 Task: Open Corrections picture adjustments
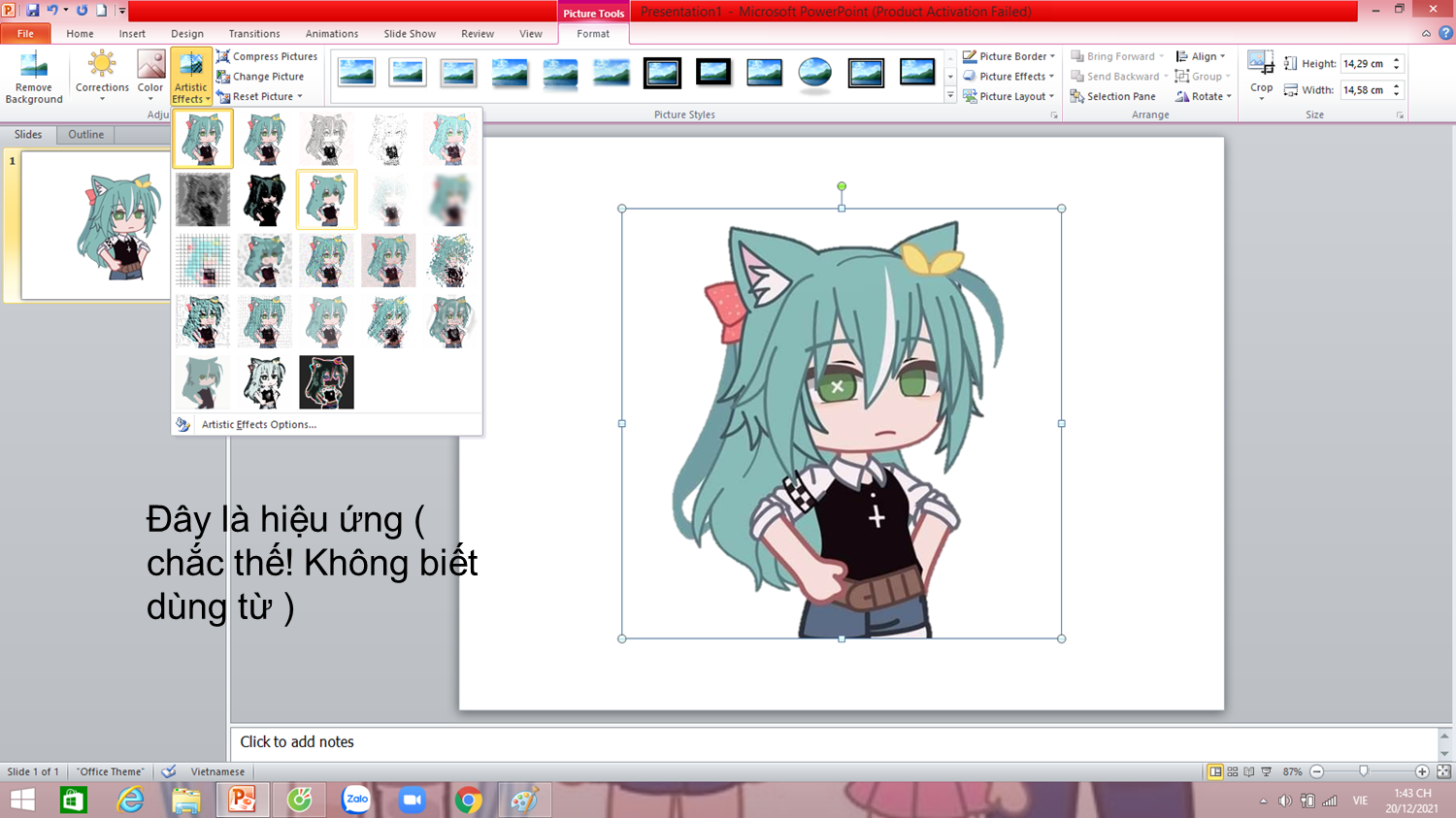tap(102, 77)
